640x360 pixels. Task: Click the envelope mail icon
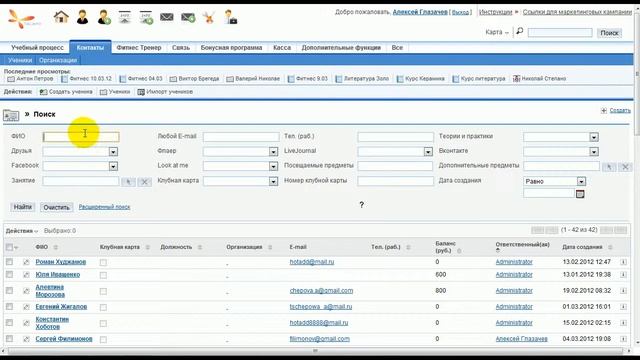[x=167, y=17]
